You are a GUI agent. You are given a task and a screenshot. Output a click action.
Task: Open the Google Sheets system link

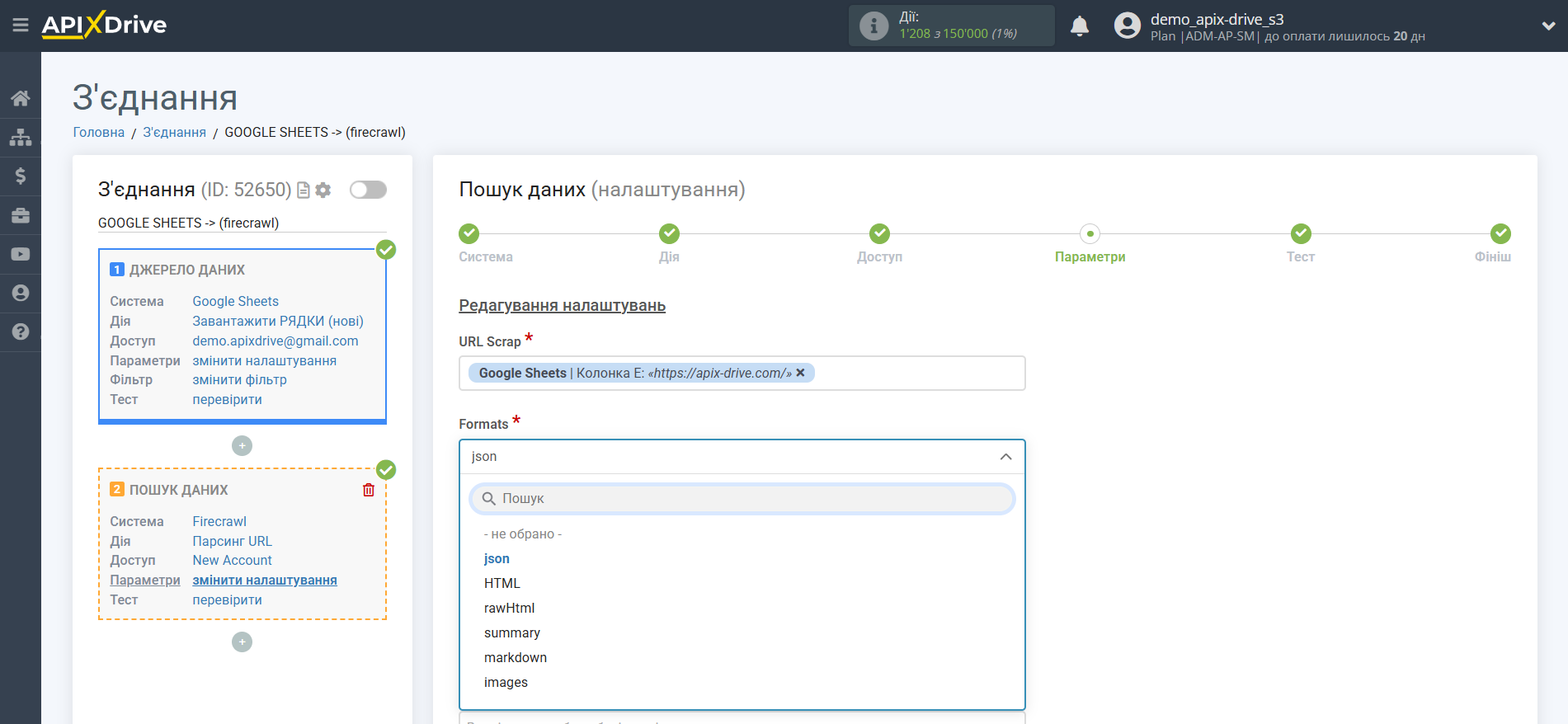pos(236,302)
